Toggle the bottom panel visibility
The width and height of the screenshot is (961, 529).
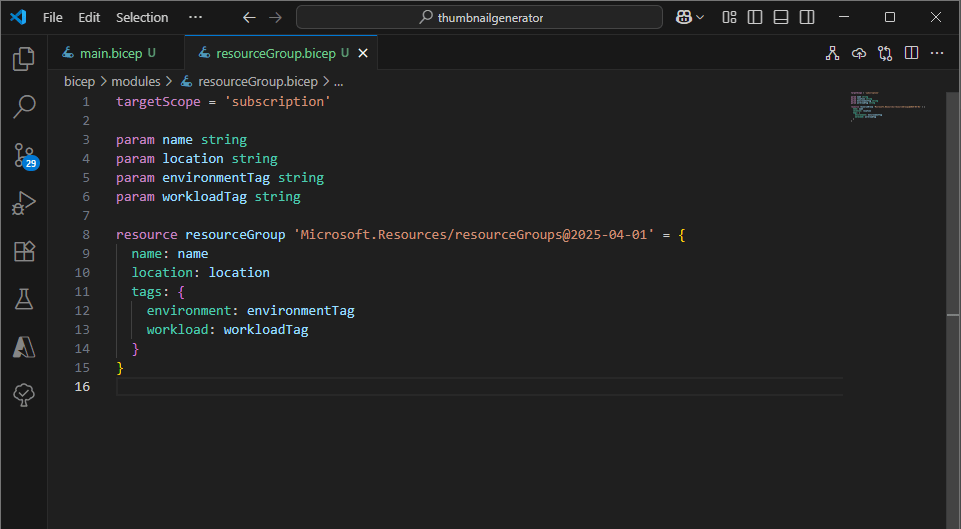click(781, 17)
